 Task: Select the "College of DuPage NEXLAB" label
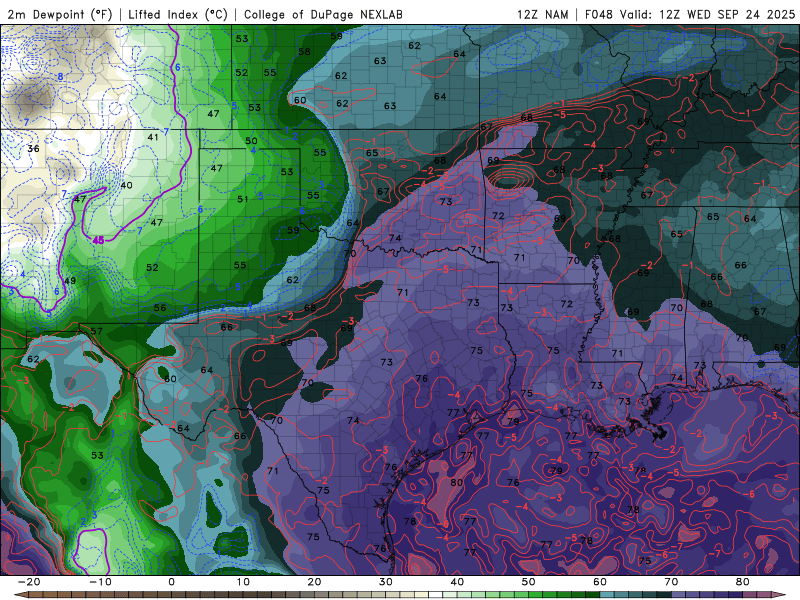323,14
